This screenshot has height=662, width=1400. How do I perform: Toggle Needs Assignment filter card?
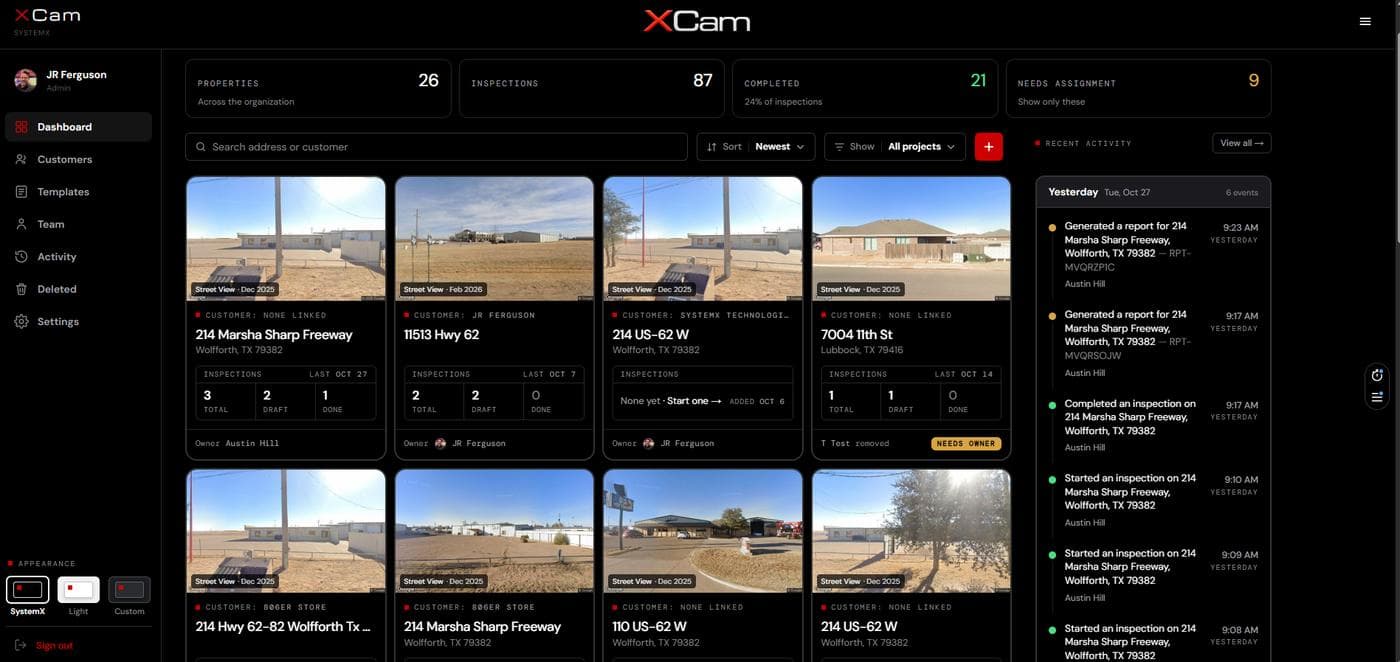click(x=1138, y=89)
